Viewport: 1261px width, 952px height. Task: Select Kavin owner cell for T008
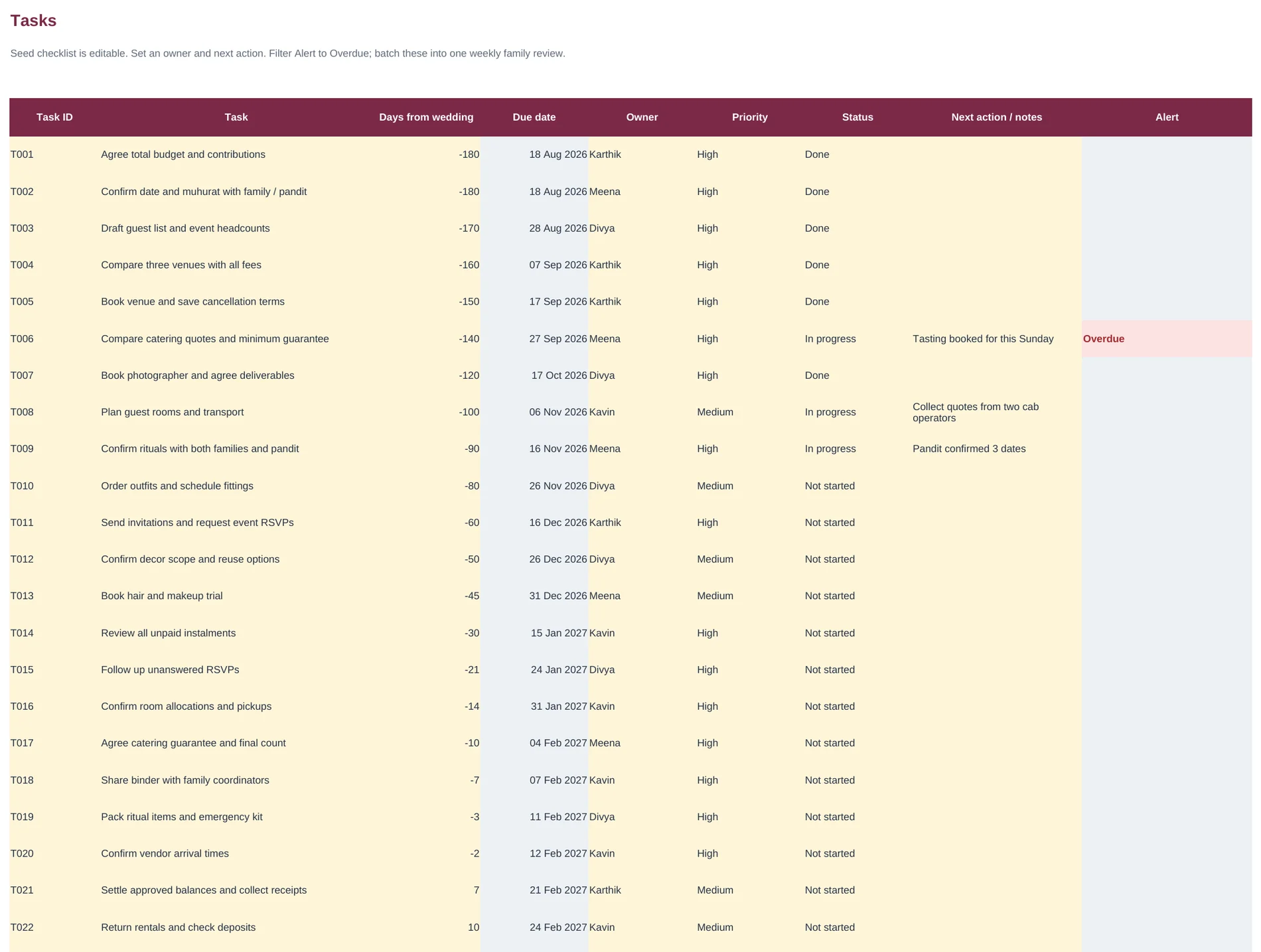pyautogui.click(x=642, y=412)
